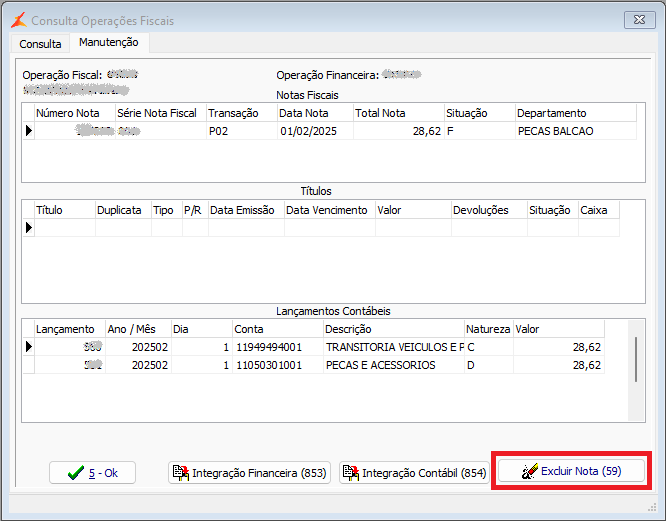666x521 pixels.
Task: Click the Número Nota column header
Action: coord(75,113)
